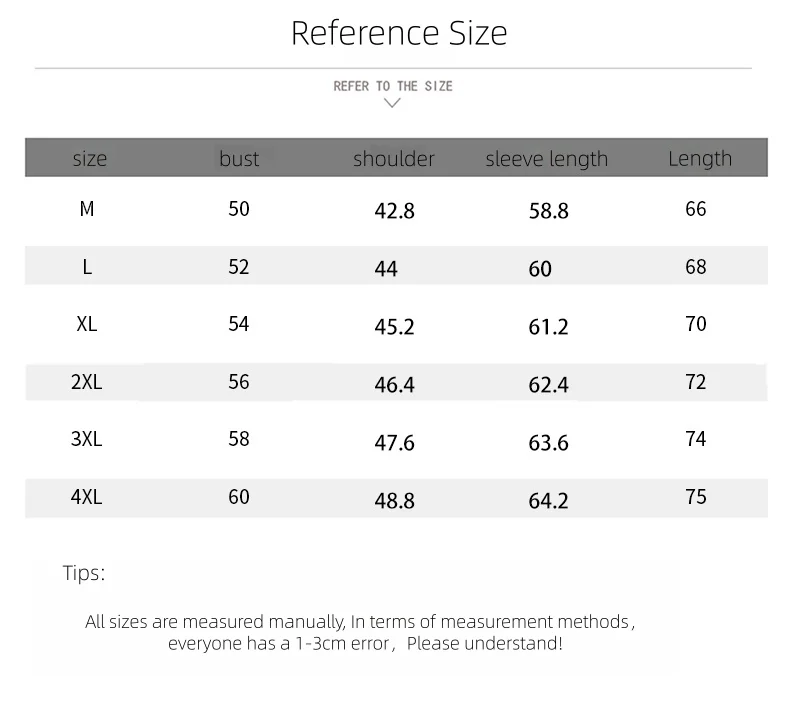Click the XL size row label

[x=87, y=323]
